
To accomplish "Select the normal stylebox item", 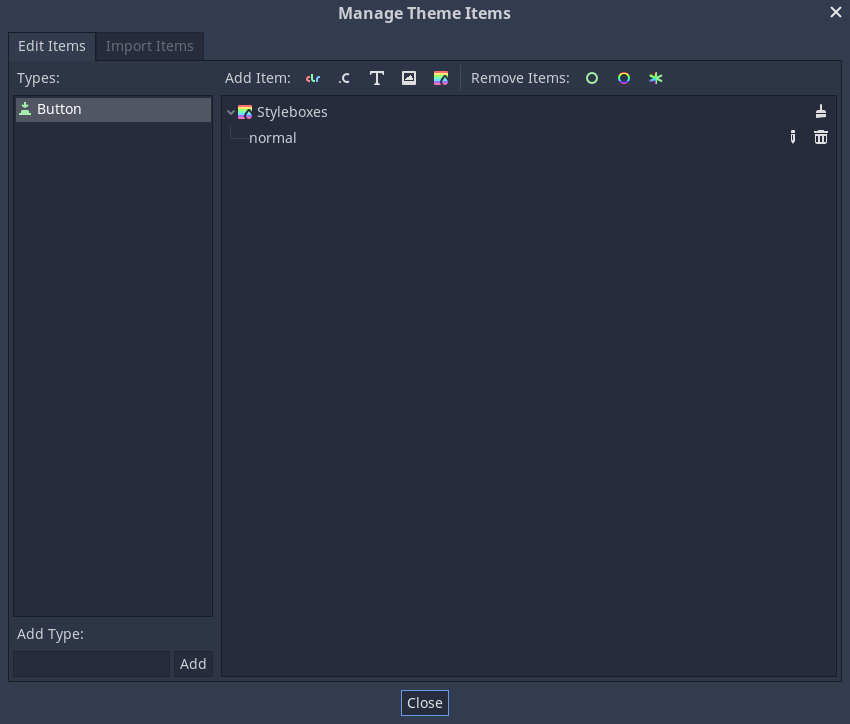I will (273, 138).
